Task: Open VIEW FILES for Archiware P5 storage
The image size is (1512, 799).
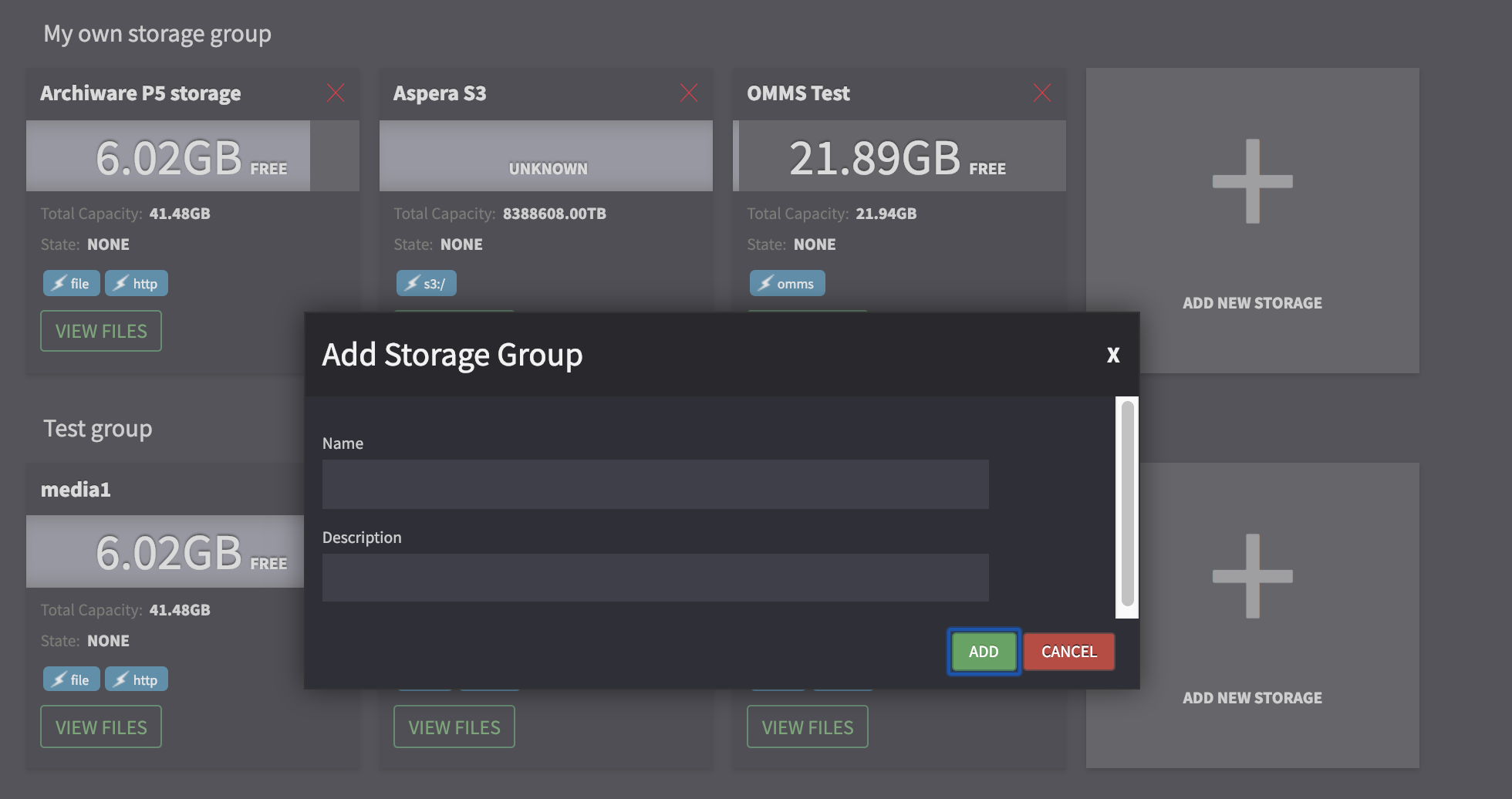Action: [101, 331]
